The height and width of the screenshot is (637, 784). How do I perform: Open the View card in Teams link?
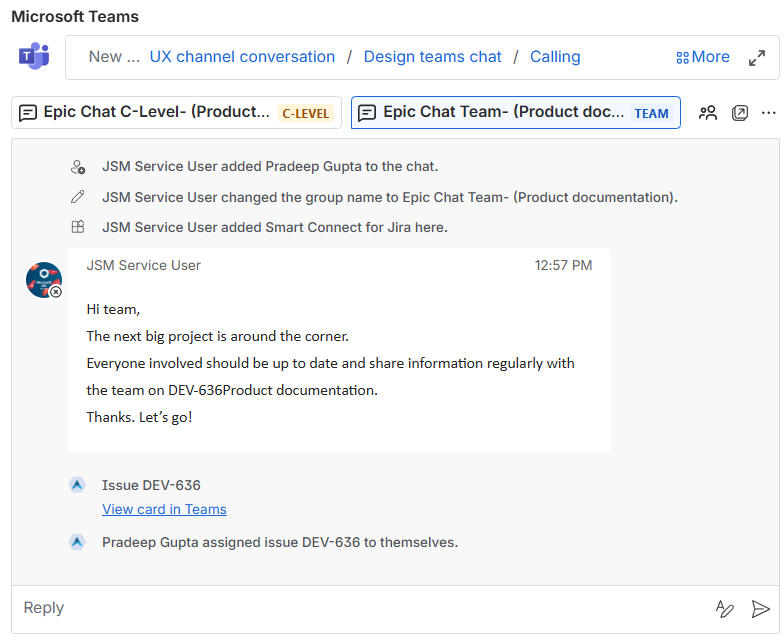pyautogui.click(x=164, y=509)
